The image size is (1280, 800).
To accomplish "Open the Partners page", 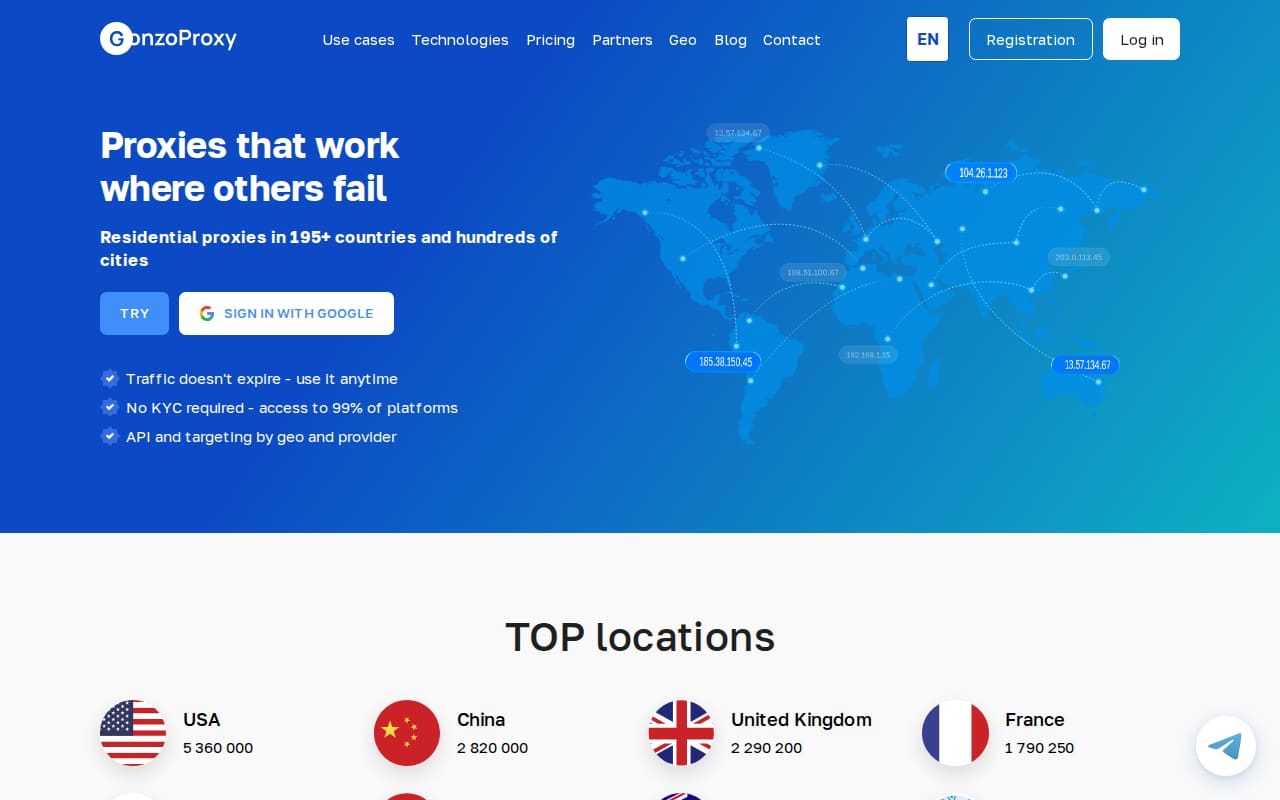I will (622, 40).
